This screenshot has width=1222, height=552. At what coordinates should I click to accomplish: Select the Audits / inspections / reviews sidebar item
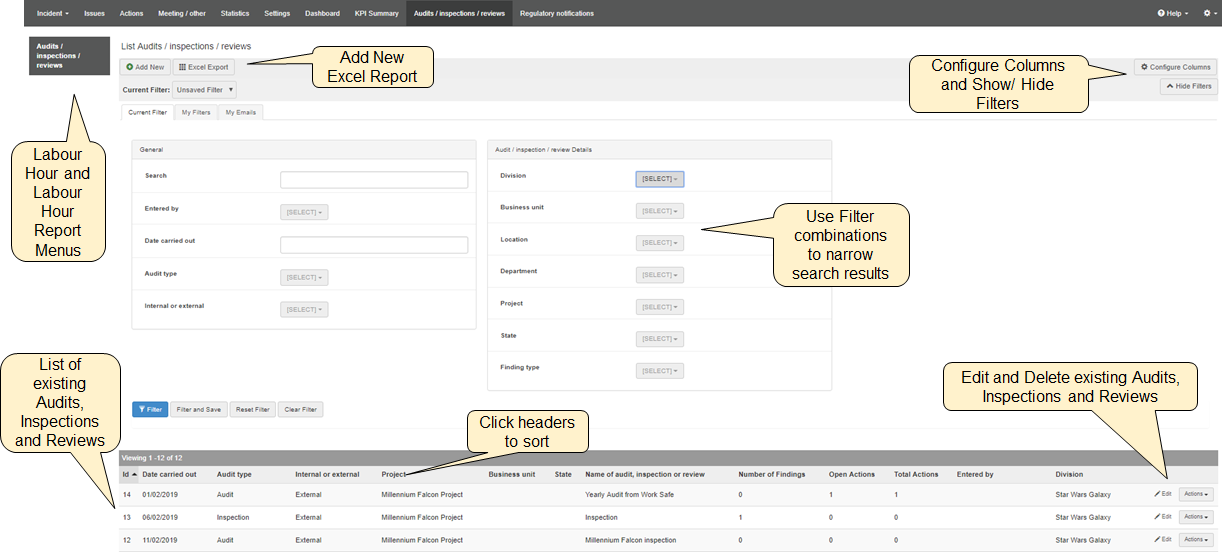coord(69,56)
